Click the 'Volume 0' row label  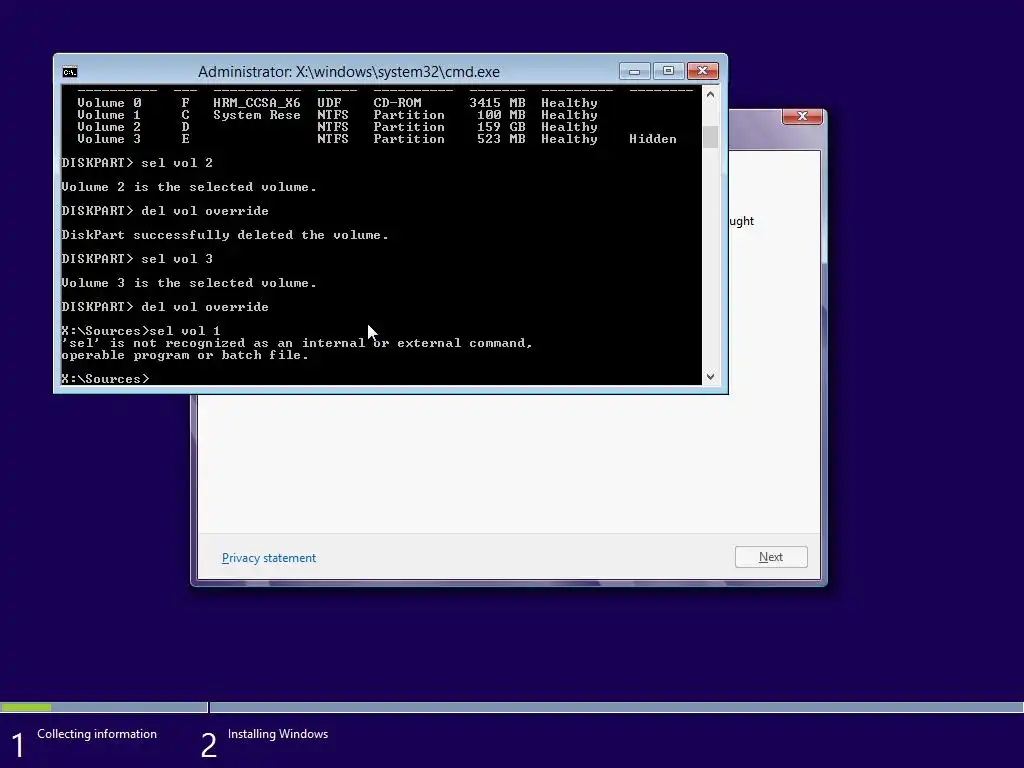(x=109, y=103)
